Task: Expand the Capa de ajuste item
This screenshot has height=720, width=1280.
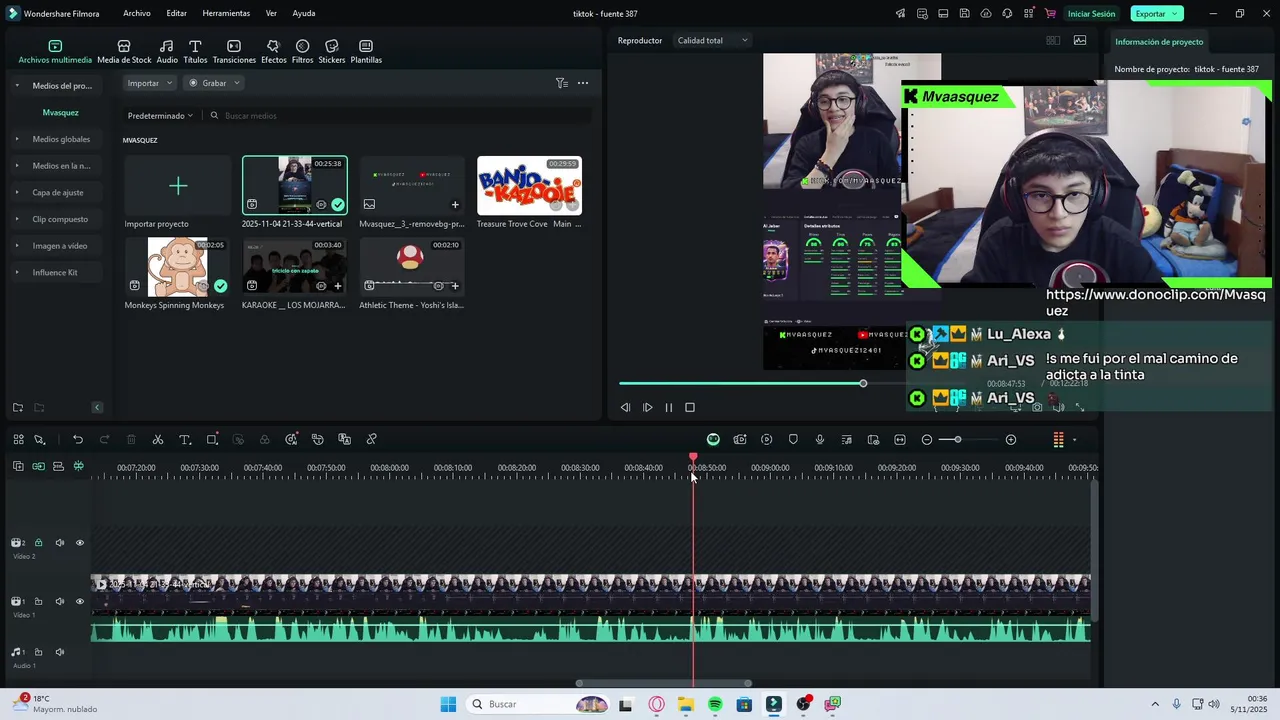Action: pos(16,192)
